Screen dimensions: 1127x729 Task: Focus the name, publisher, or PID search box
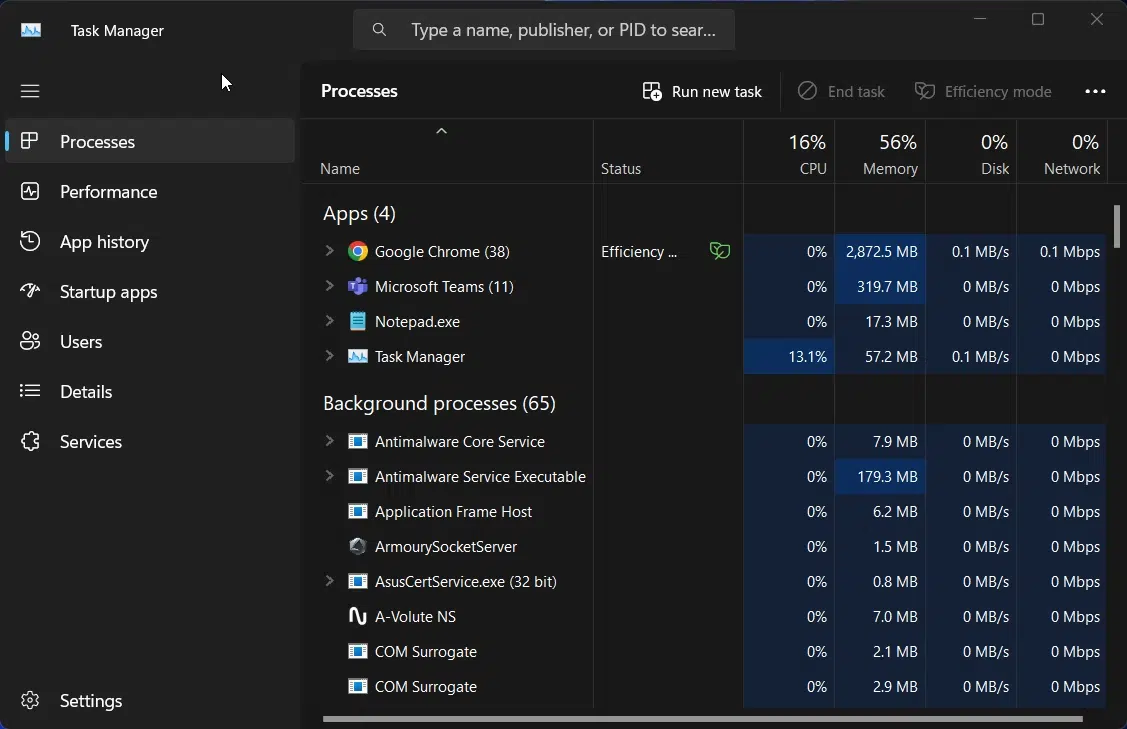[543, 29]
